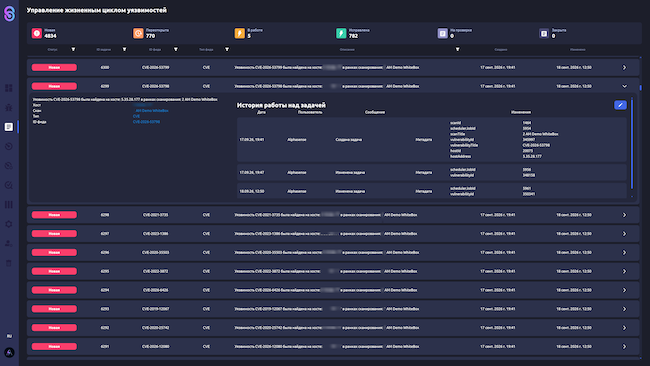This screenshot has height=366, width=650.
Task: Click the green Исправлена counter icon
Action: click(x=341, y=33)
